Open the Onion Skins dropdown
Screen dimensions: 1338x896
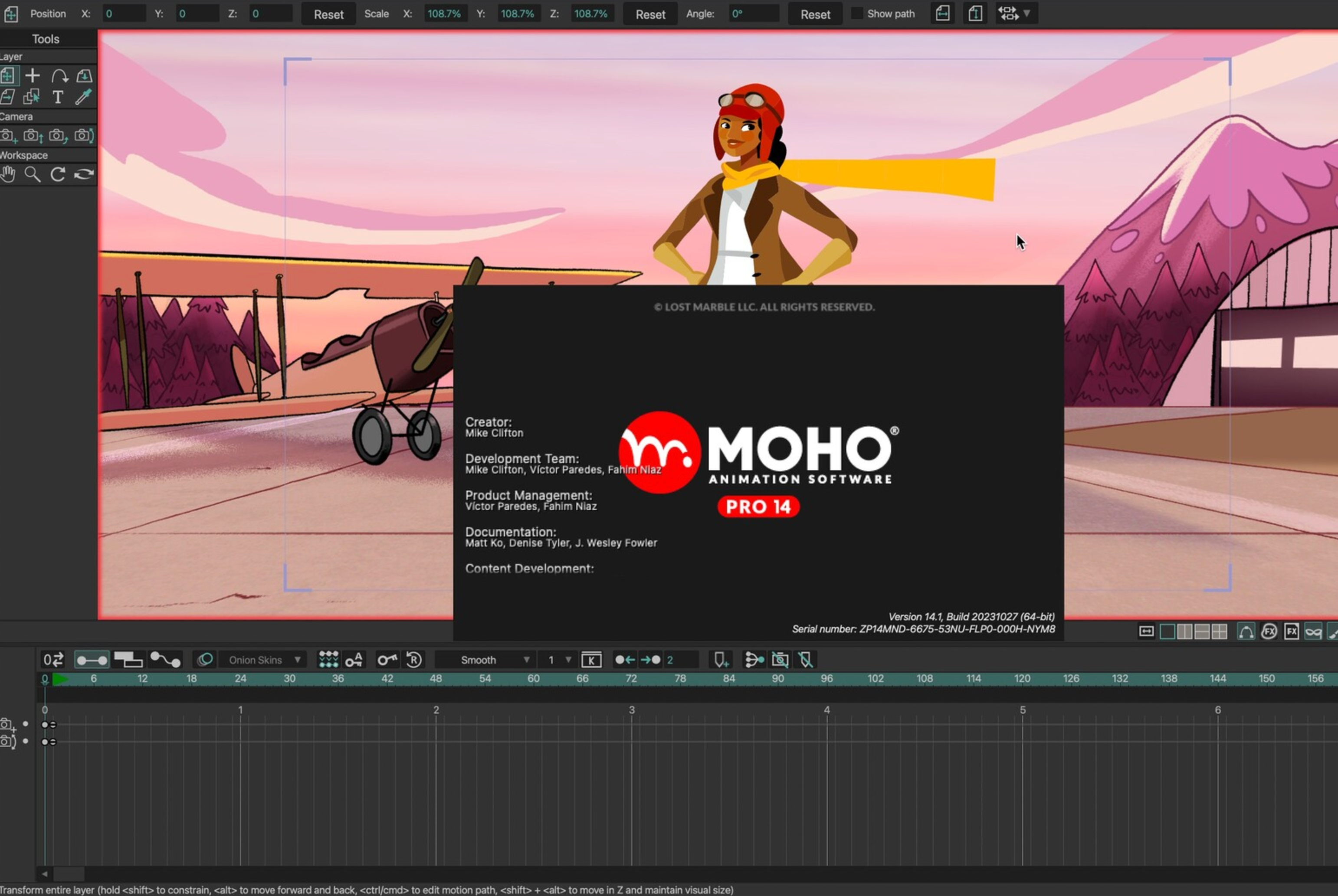263,660
